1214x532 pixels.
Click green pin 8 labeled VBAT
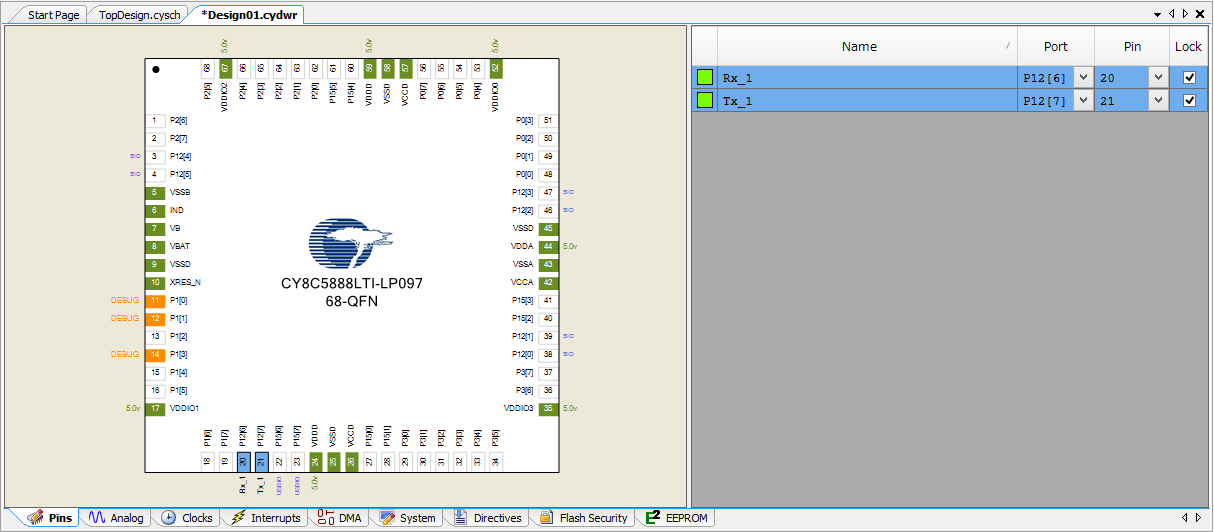155,246
